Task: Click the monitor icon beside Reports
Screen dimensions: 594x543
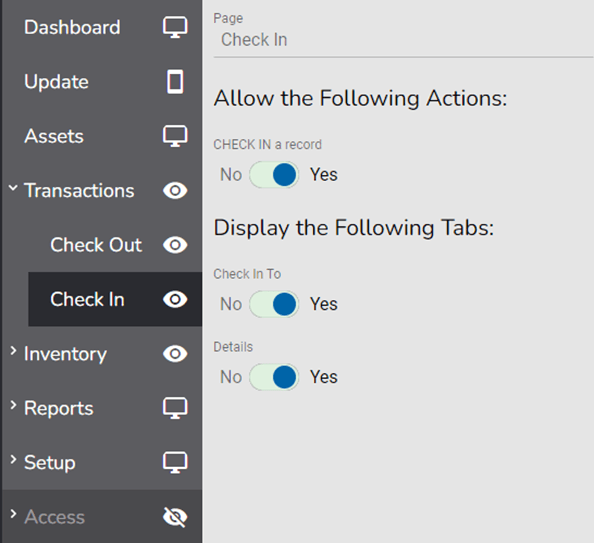Action: click(x=175, y=408)
